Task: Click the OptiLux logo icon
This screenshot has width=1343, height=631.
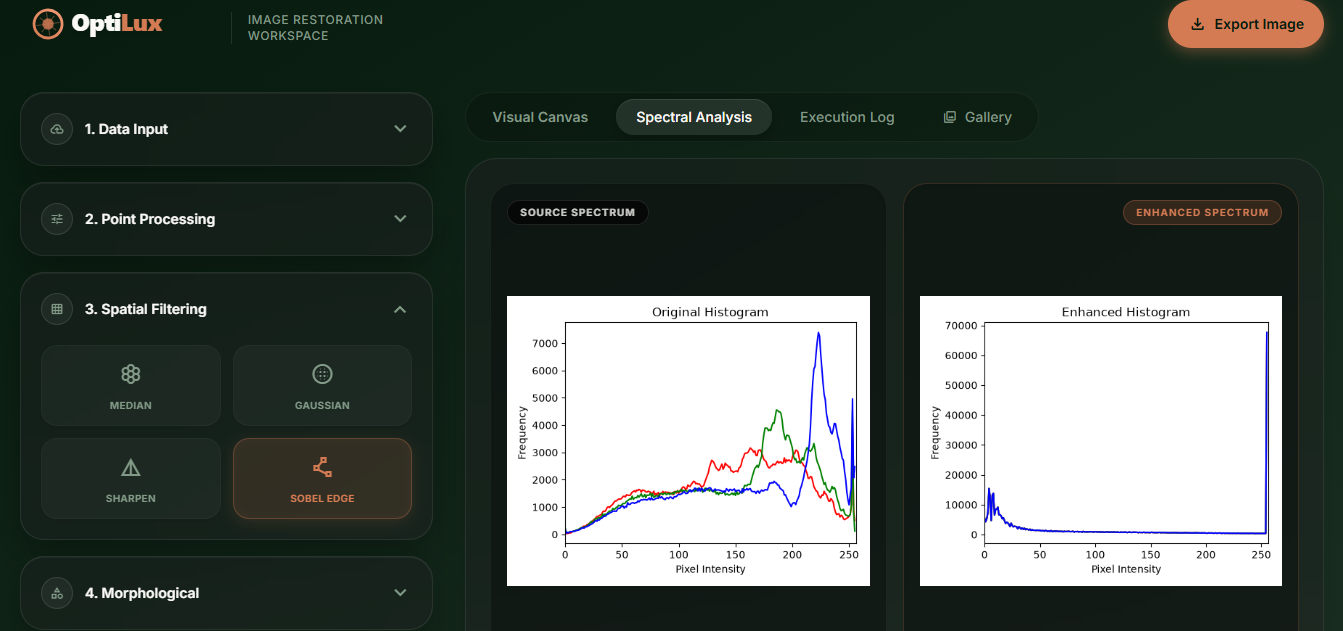Action: tap(47, 23)
